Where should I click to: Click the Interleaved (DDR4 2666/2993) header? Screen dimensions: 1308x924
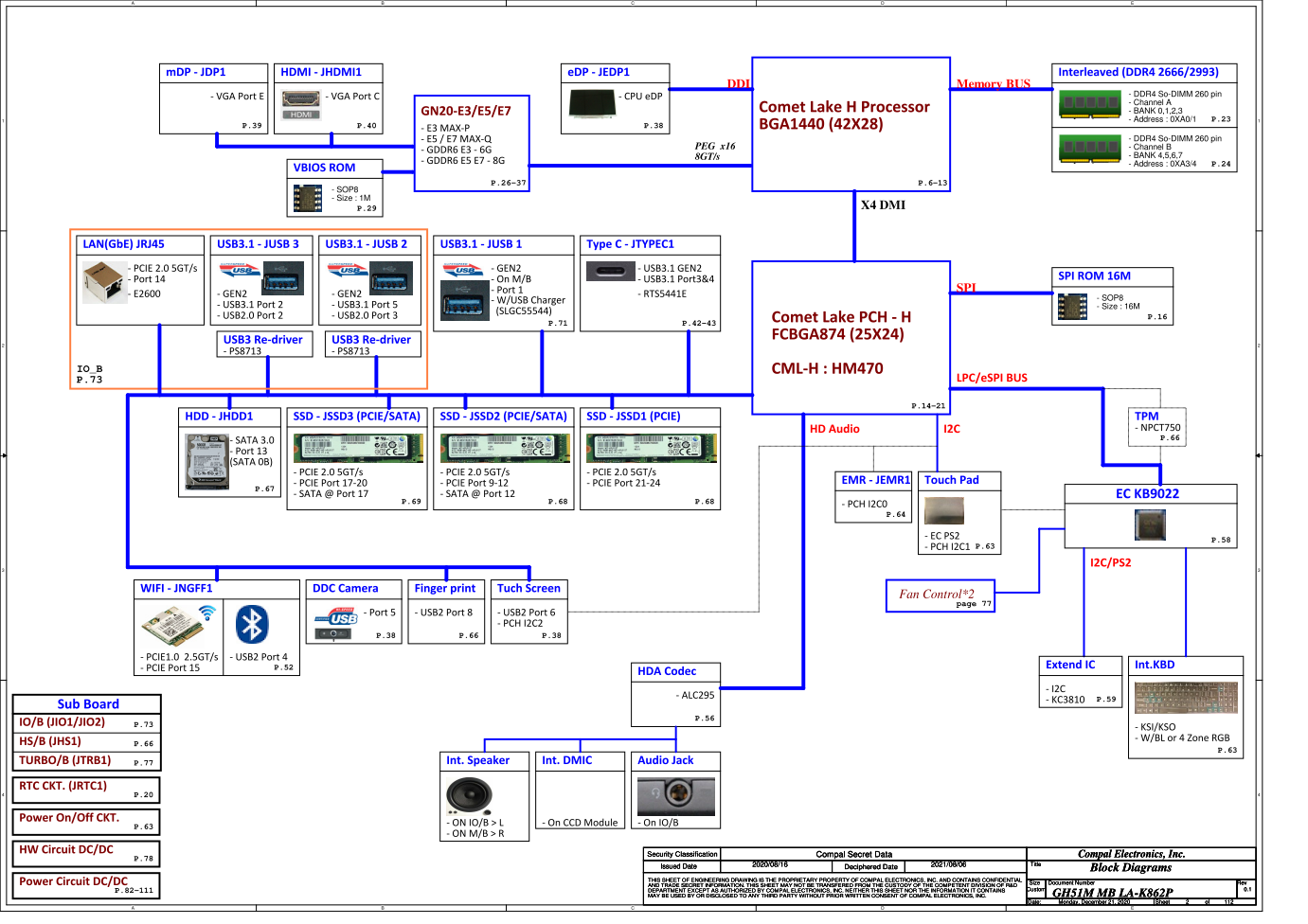pyautogui.click(x=1138, y=72)
